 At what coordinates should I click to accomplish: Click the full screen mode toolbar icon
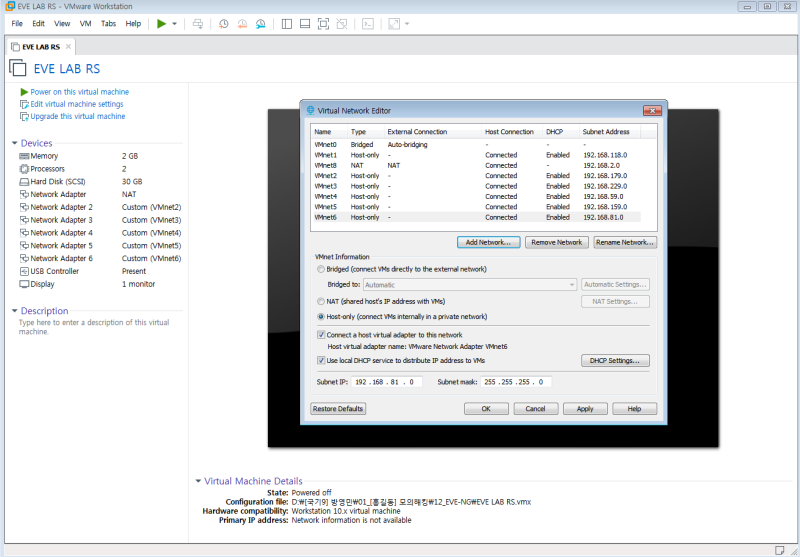pos(325,23)
